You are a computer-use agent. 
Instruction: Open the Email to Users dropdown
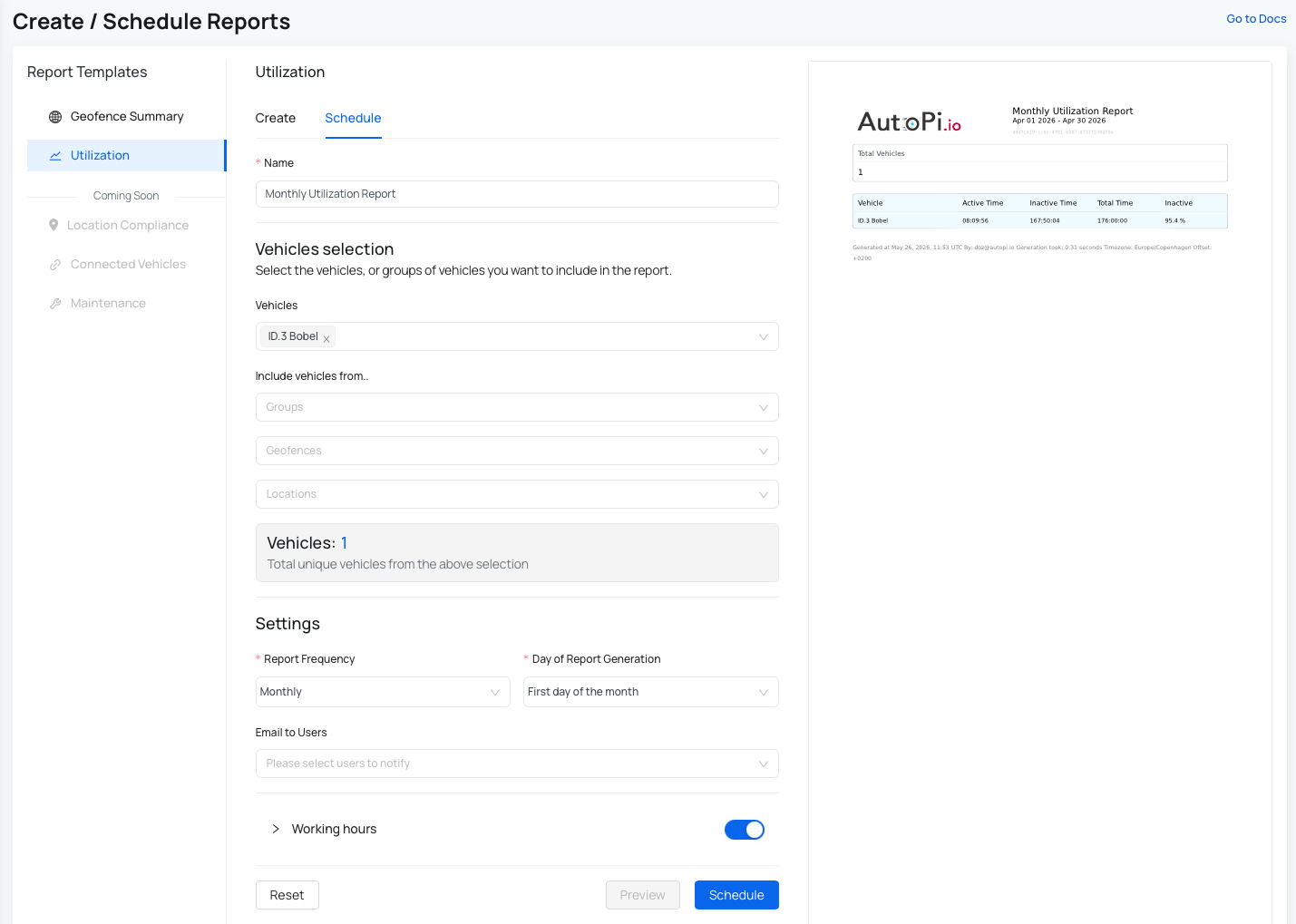tap(517, 764)
